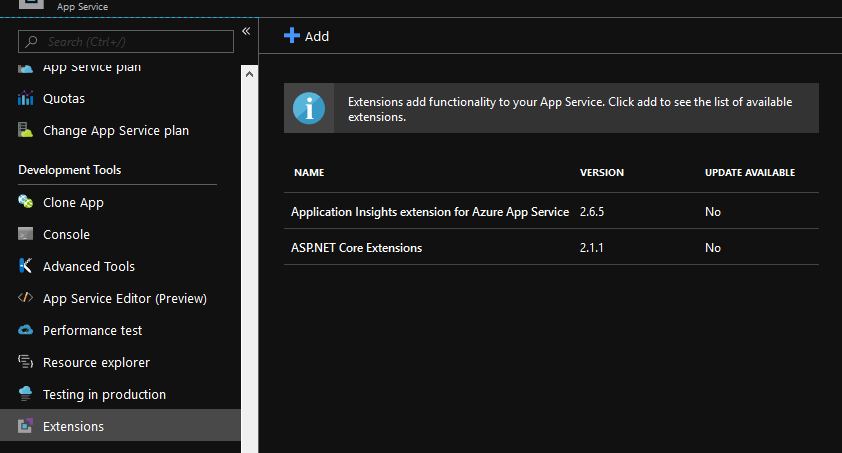Open Performance test menu item
The width and height of the screenshot is (842, 453).
(92, 331)
